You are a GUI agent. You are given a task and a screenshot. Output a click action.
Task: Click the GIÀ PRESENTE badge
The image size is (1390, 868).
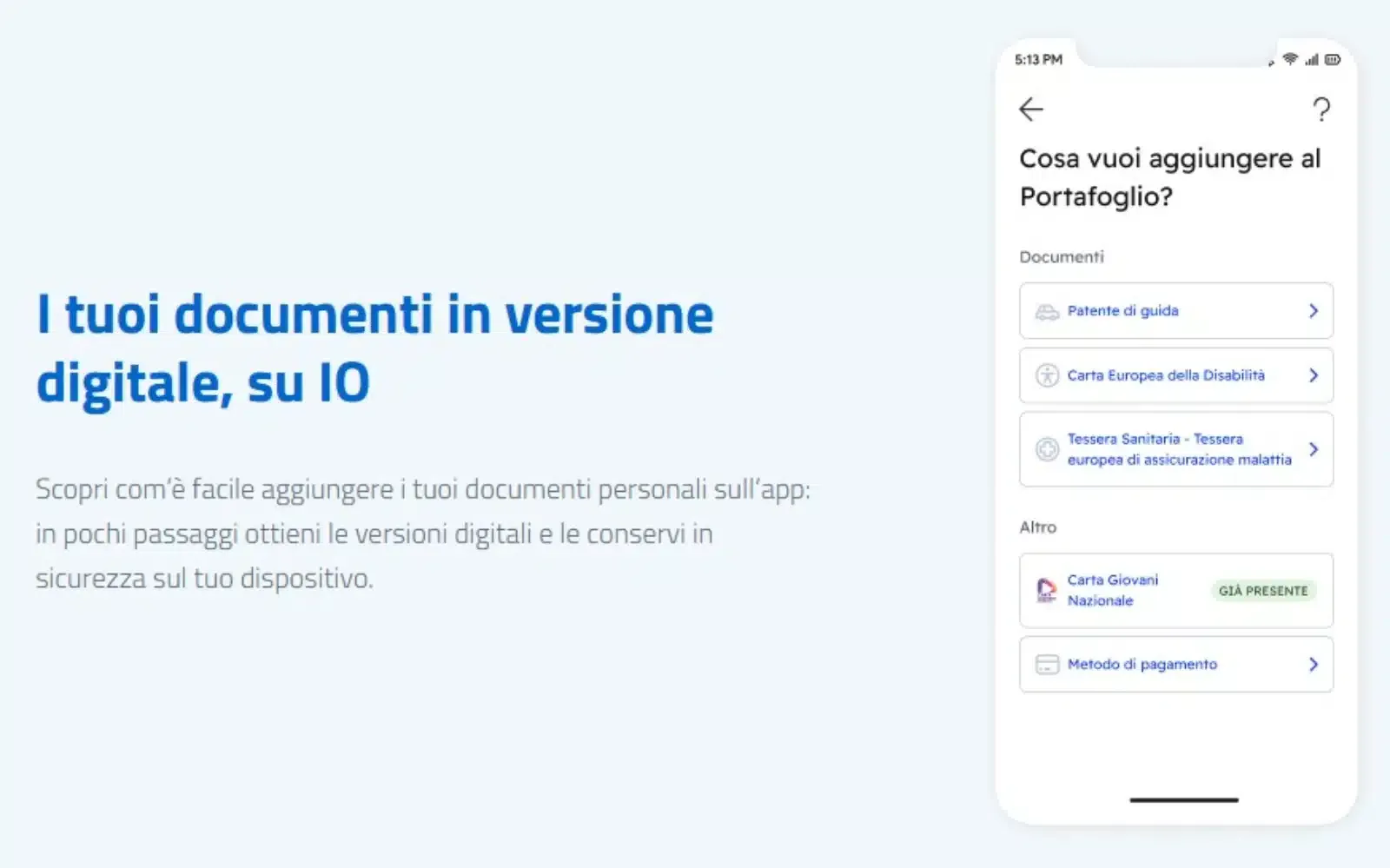1264,590
